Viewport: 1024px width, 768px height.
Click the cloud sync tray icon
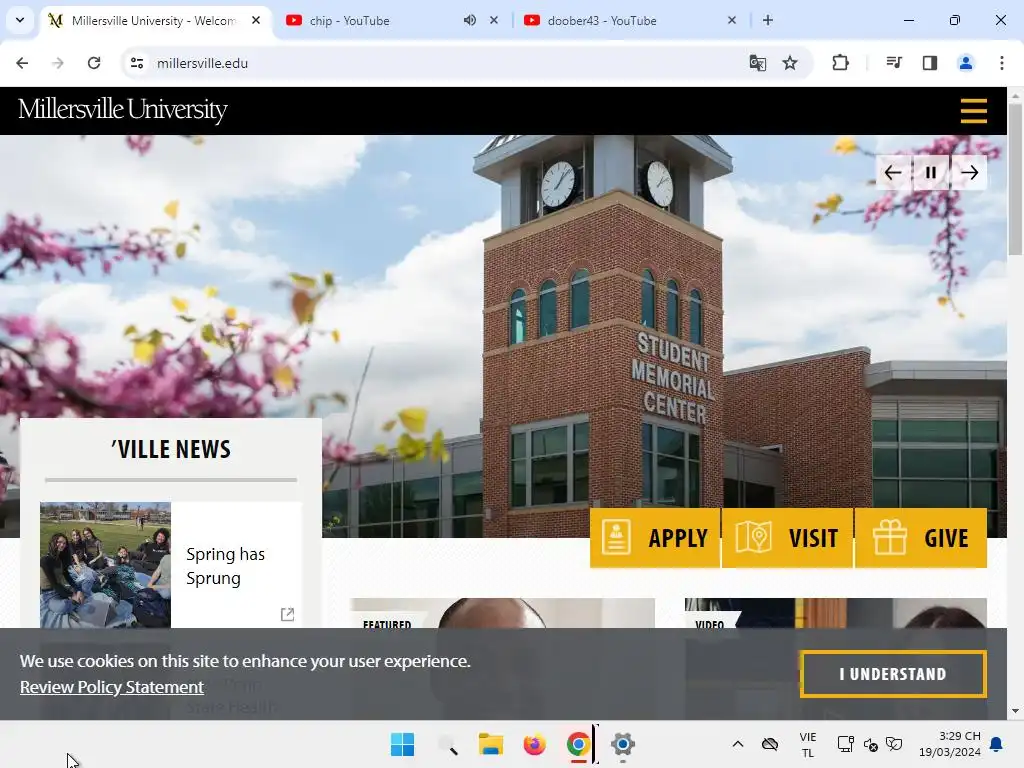click(x=770, y=744)
